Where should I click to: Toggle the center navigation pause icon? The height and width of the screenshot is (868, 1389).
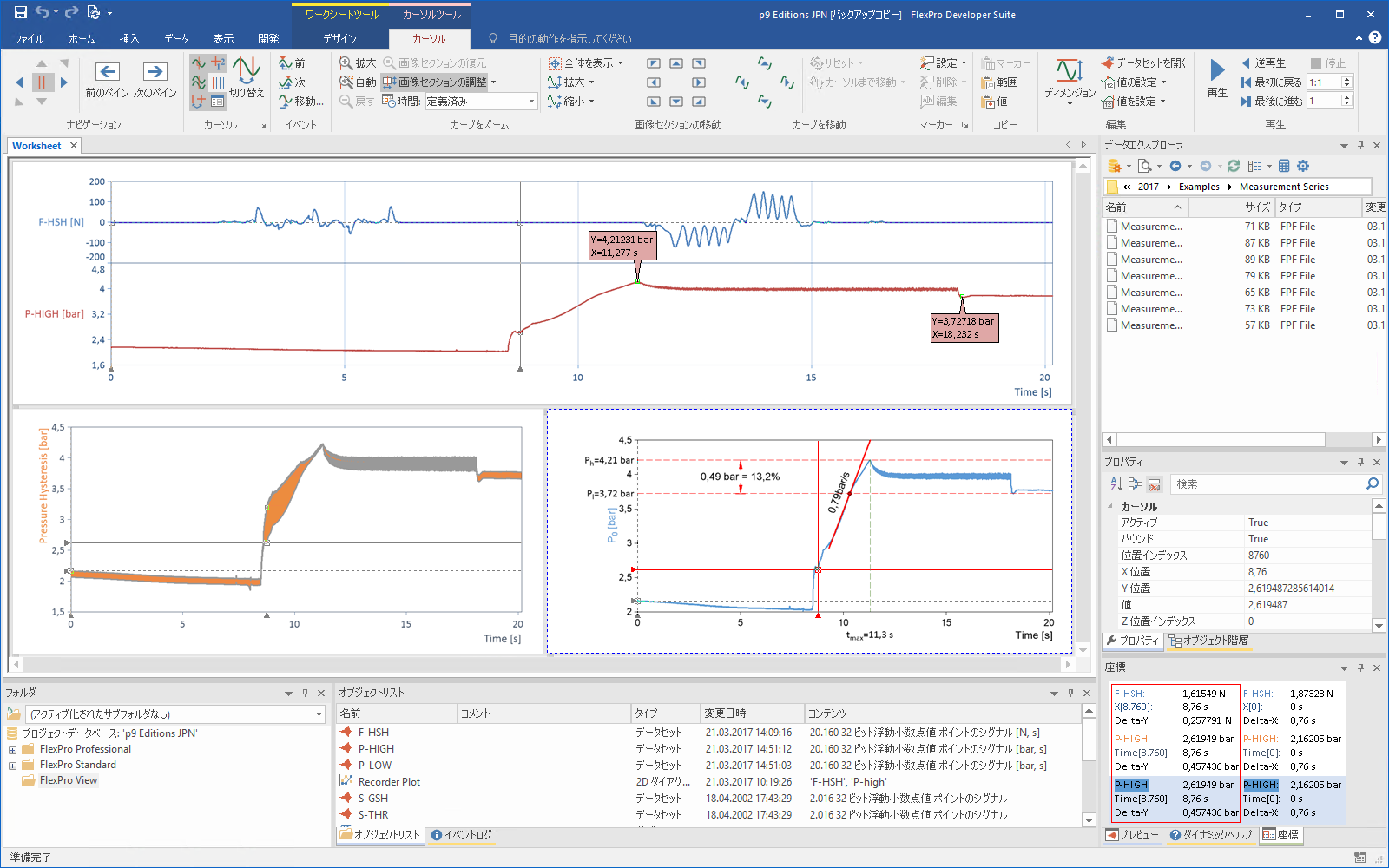[x=42, y=82]
